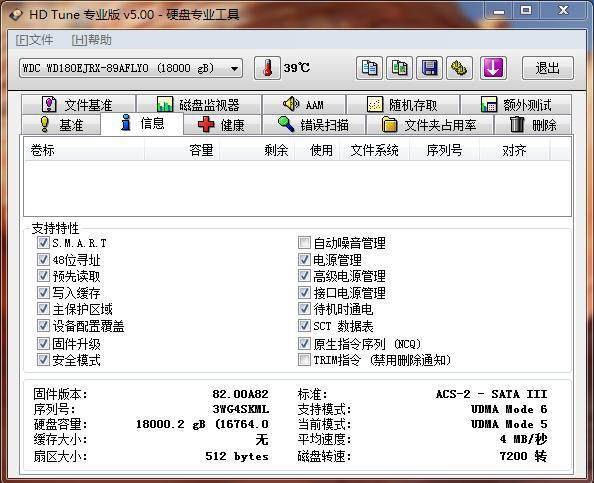Open options via the wrench icon
The height and width of the screenshot is (483, 594).
click(x=459, y=68)
